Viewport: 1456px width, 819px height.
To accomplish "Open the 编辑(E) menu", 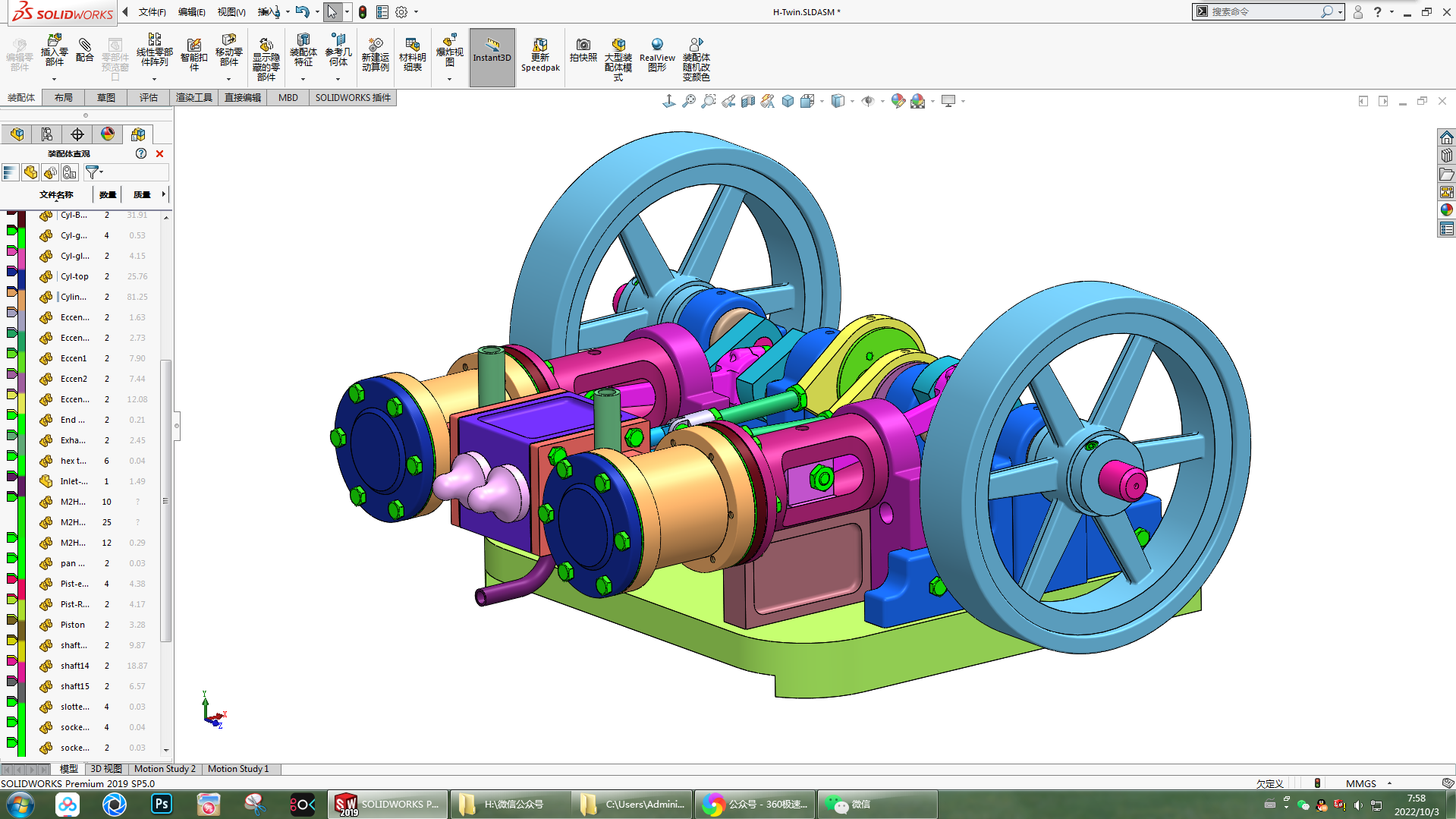I will [191, 12].
